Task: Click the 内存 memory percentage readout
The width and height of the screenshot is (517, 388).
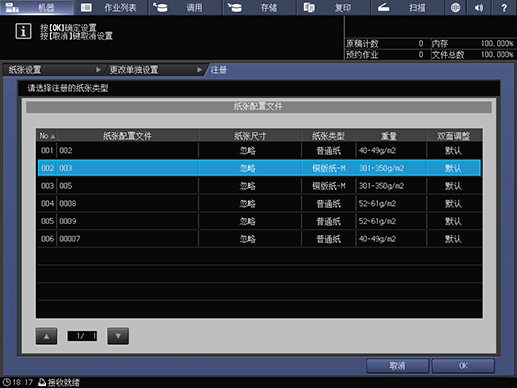Action: (473, 43)
